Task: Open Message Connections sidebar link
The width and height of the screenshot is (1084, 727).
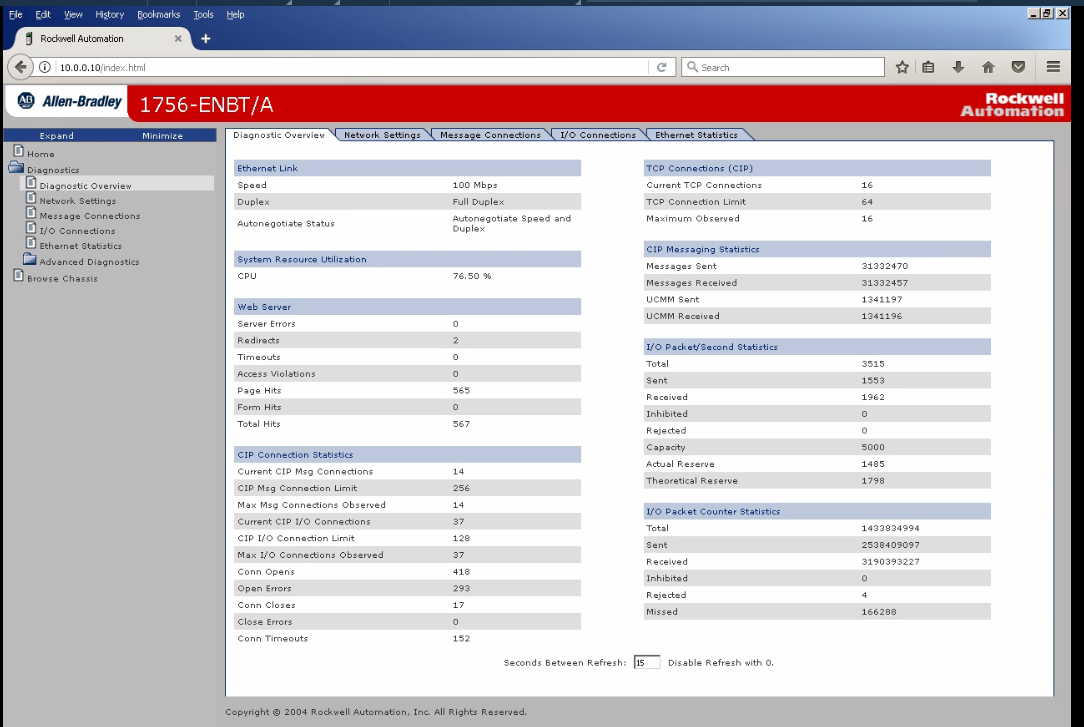Action: coord(90,216)
